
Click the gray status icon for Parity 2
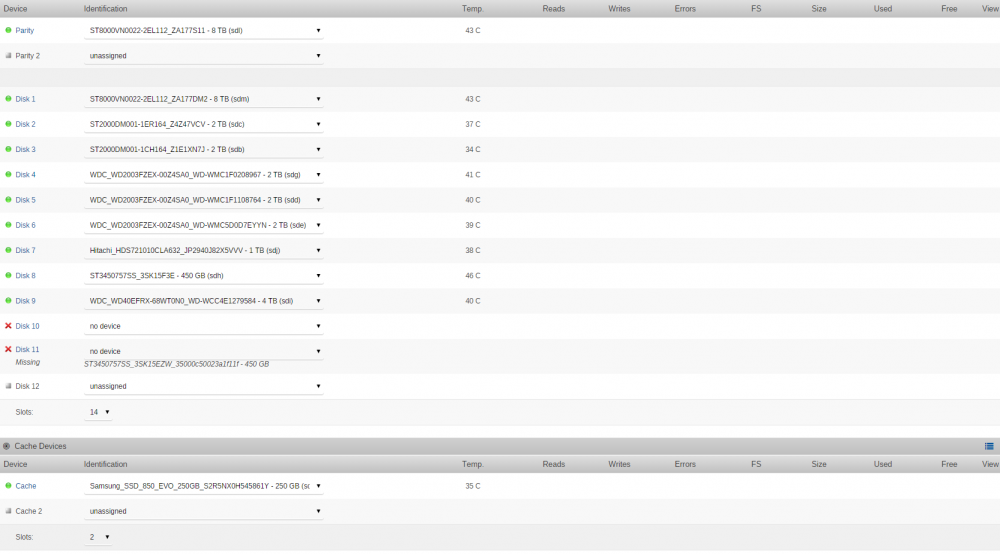pyautogui.click(x=8, y=55)
